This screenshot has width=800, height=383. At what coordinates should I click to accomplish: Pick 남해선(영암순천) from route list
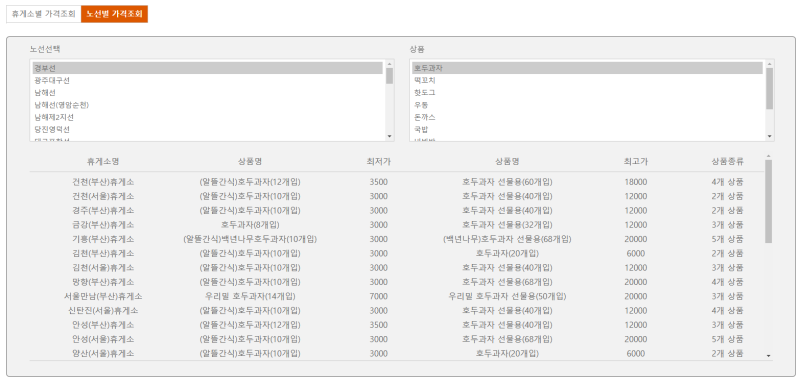click(208, 105)
